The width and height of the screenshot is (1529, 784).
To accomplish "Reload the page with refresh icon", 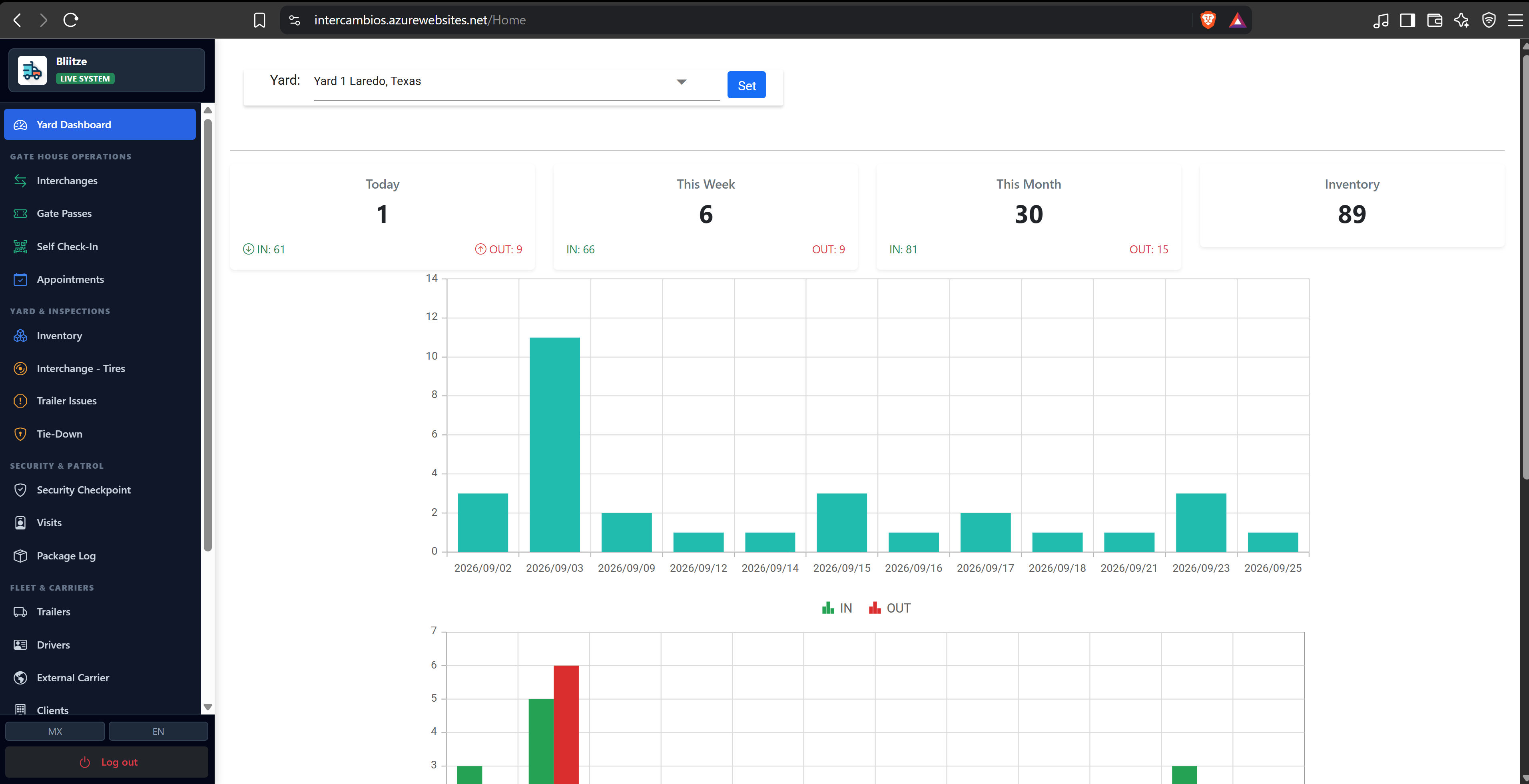I will 71,20.
